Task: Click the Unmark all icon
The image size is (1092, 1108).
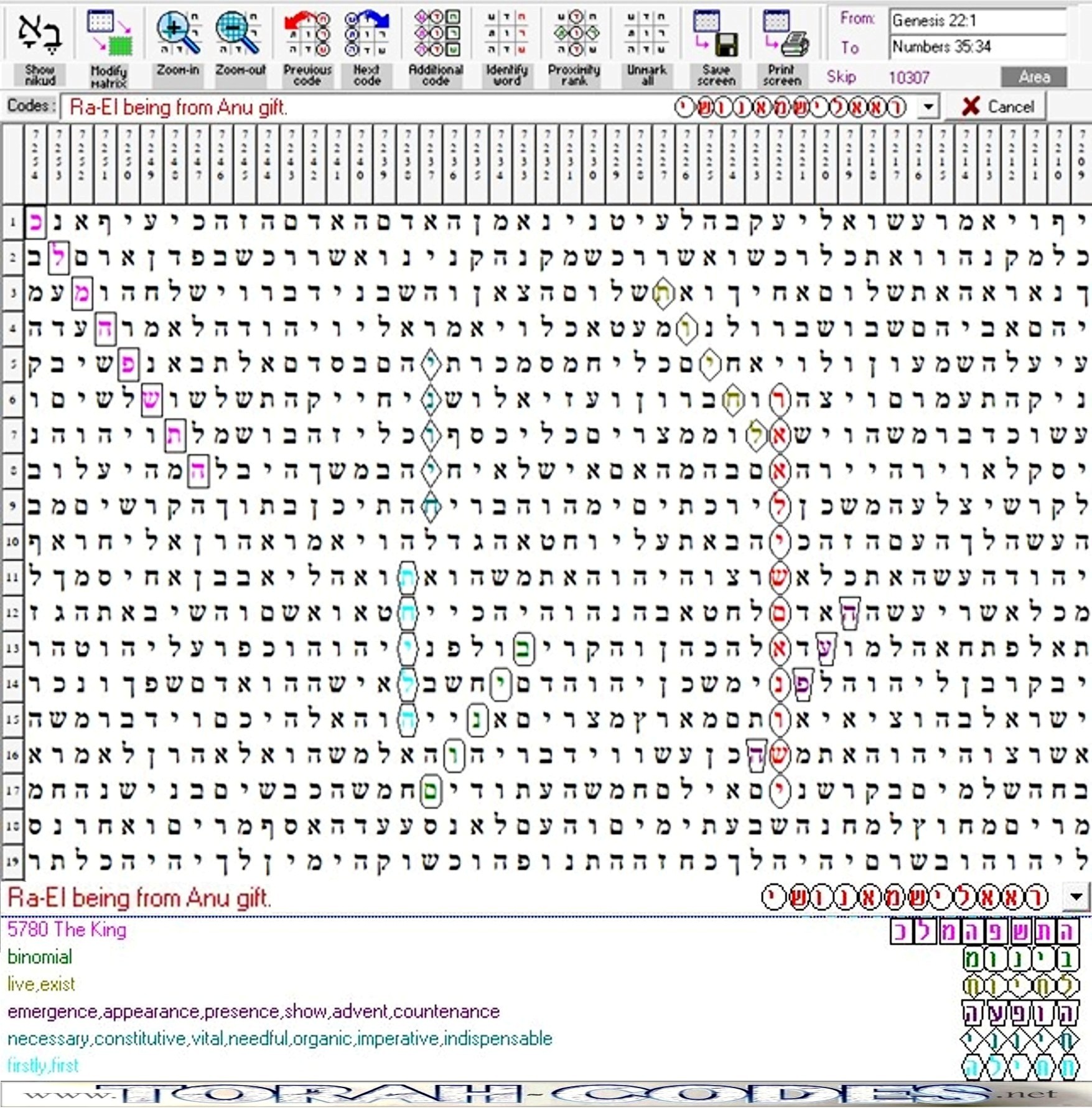Action: 647,34
